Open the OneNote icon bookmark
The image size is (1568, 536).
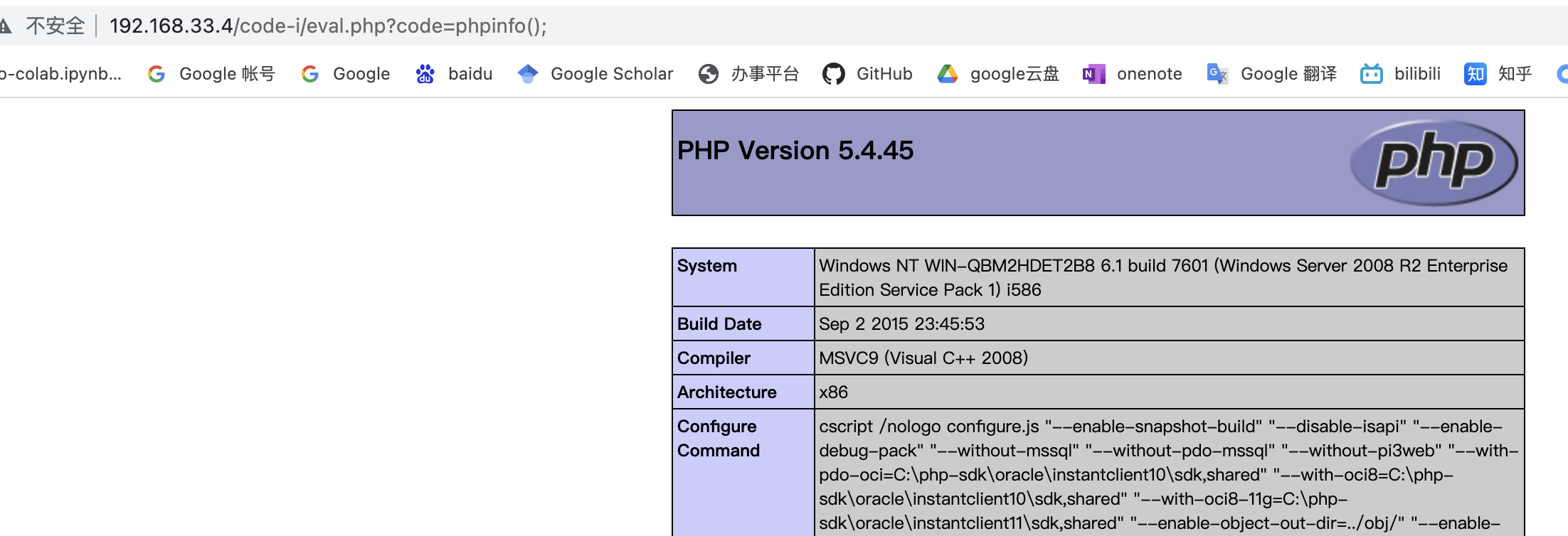[x=1094, y=74]
